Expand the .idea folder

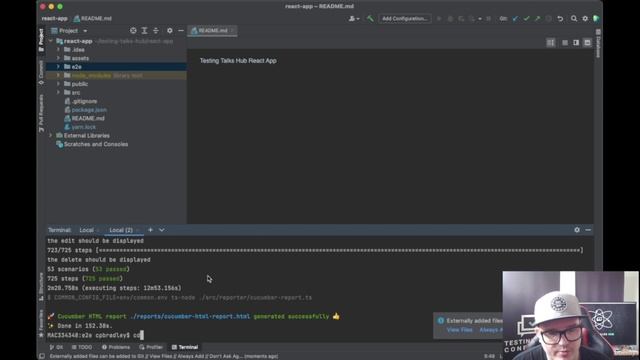pyautogui.click(x=58, y=50)
